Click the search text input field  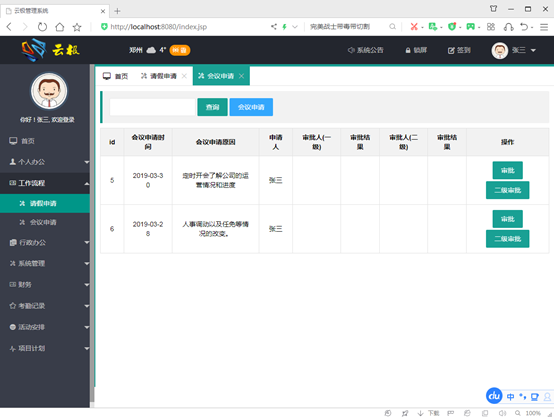click(x=152, y=107)
